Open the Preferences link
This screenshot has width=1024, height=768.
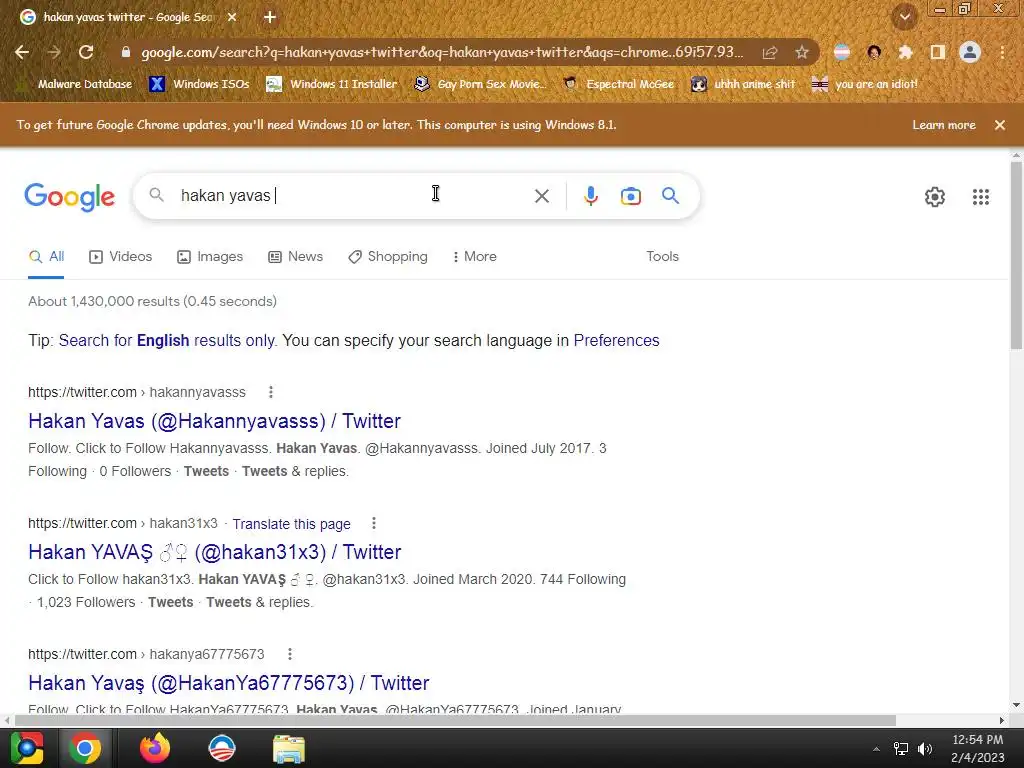[616, 340]
